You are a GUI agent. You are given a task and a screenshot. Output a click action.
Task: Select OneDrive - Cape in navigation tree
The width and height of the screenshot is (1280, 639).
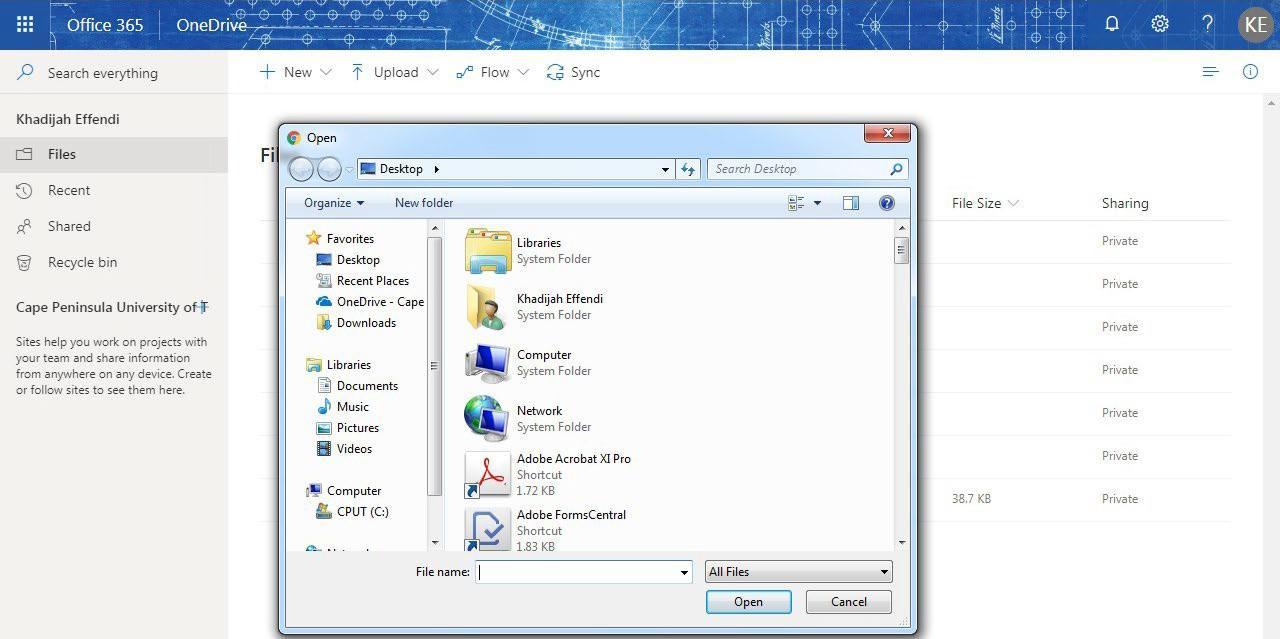(x=370, y=302)
